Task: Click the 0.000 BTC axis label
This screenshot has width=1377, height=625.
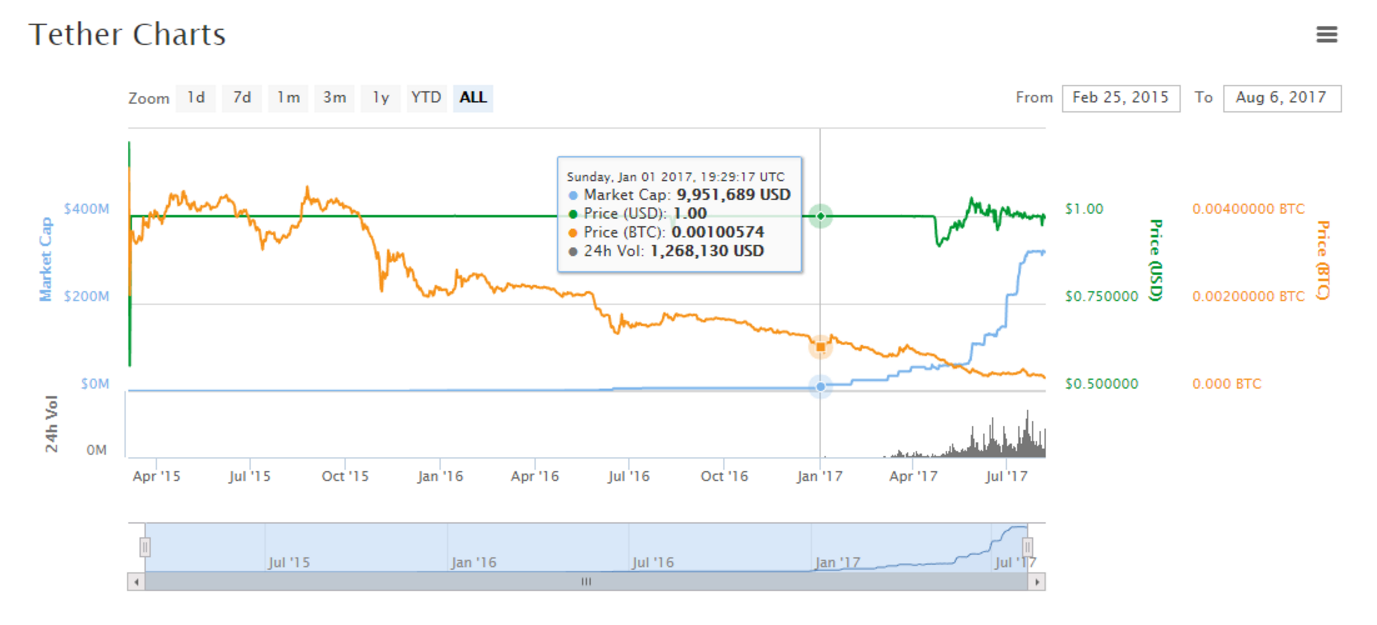Action: click(1227, 384)
